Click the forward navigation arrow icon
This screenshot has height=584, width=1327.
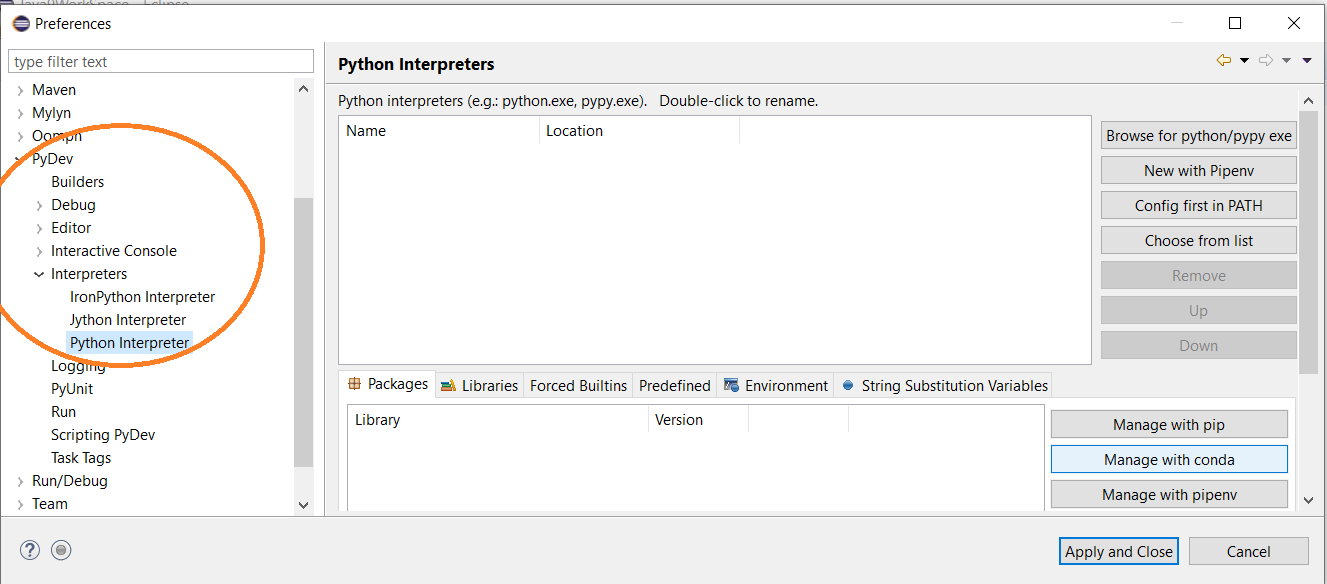1266,61
